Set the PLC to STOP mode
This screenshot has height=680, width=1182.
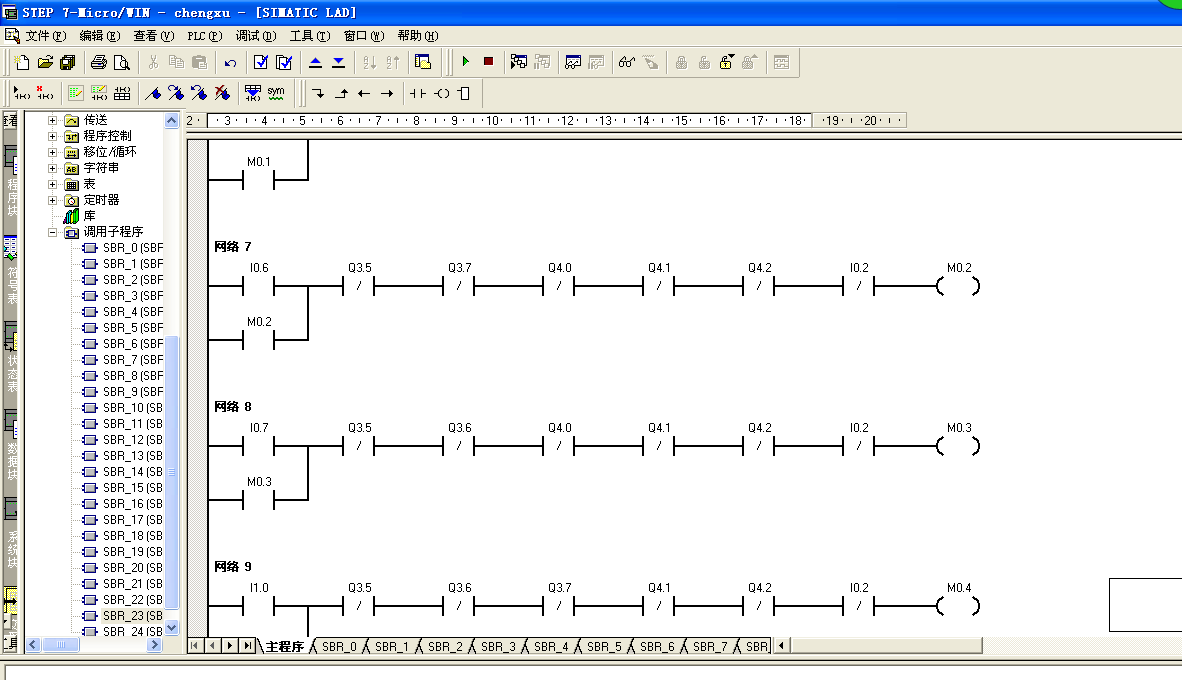coord(488,62)
